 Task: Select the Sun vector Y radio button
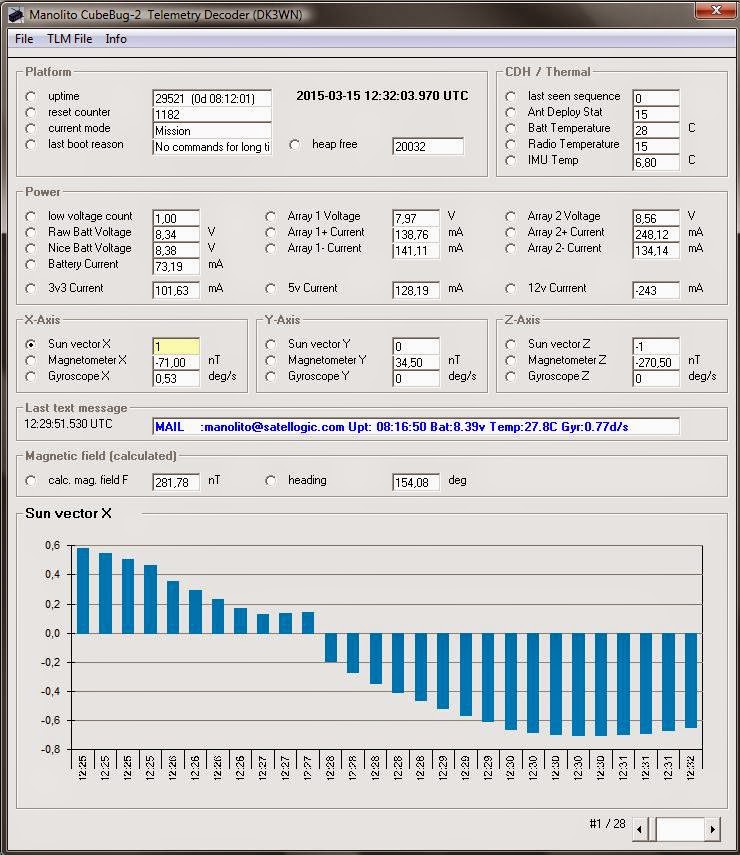[270, 345]
